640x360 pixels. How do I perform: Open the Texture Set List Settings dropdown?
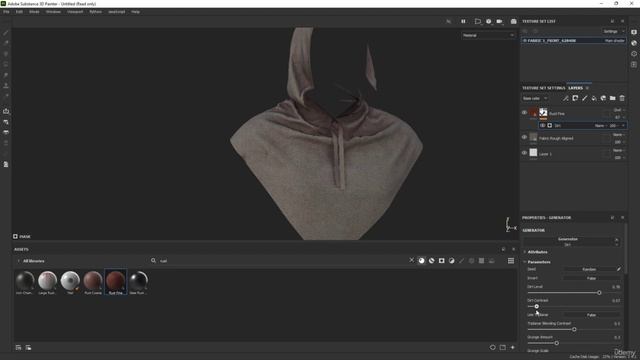point(613,31)
